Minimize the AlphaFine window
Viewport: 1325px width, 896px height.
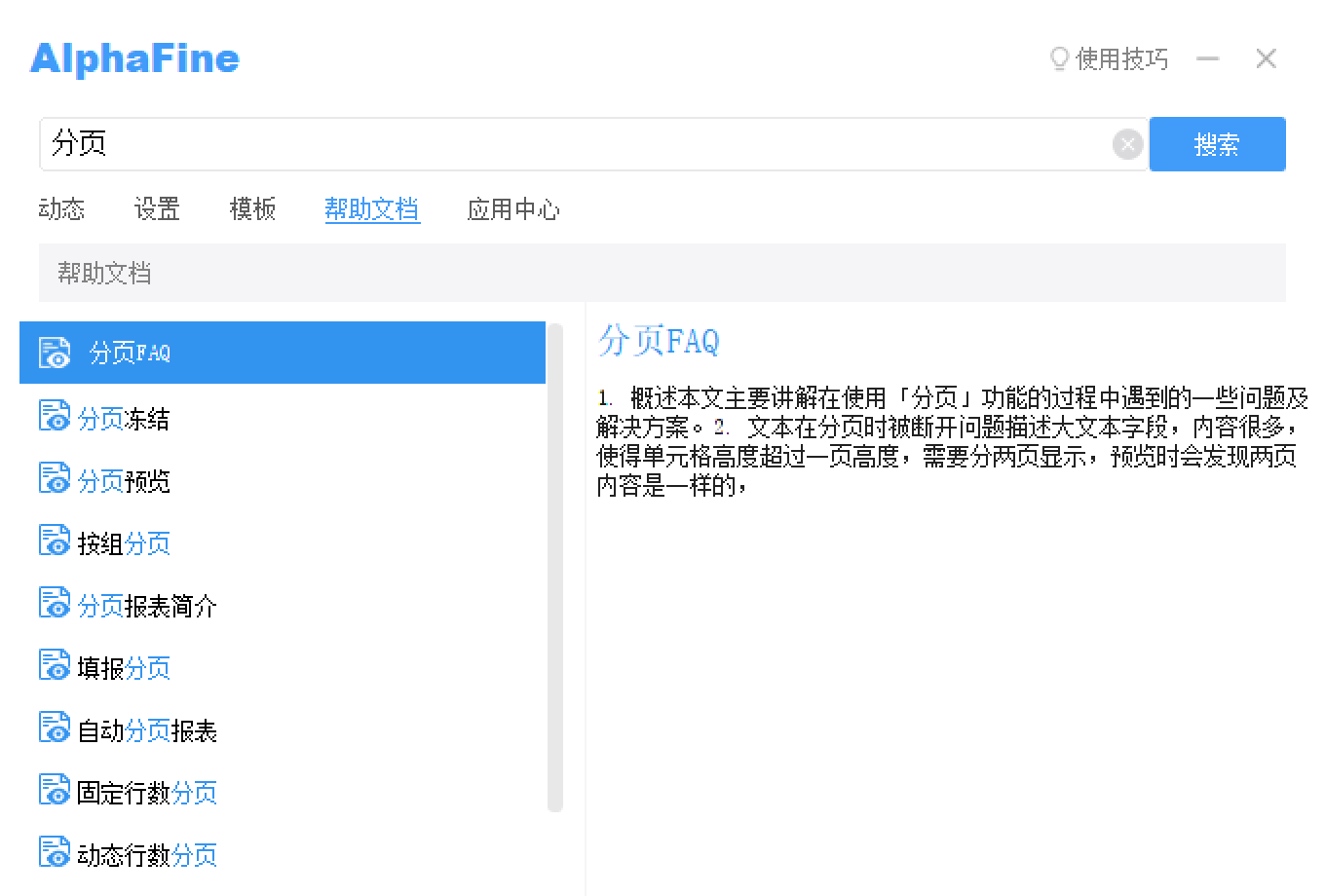tap(1208, 59)
